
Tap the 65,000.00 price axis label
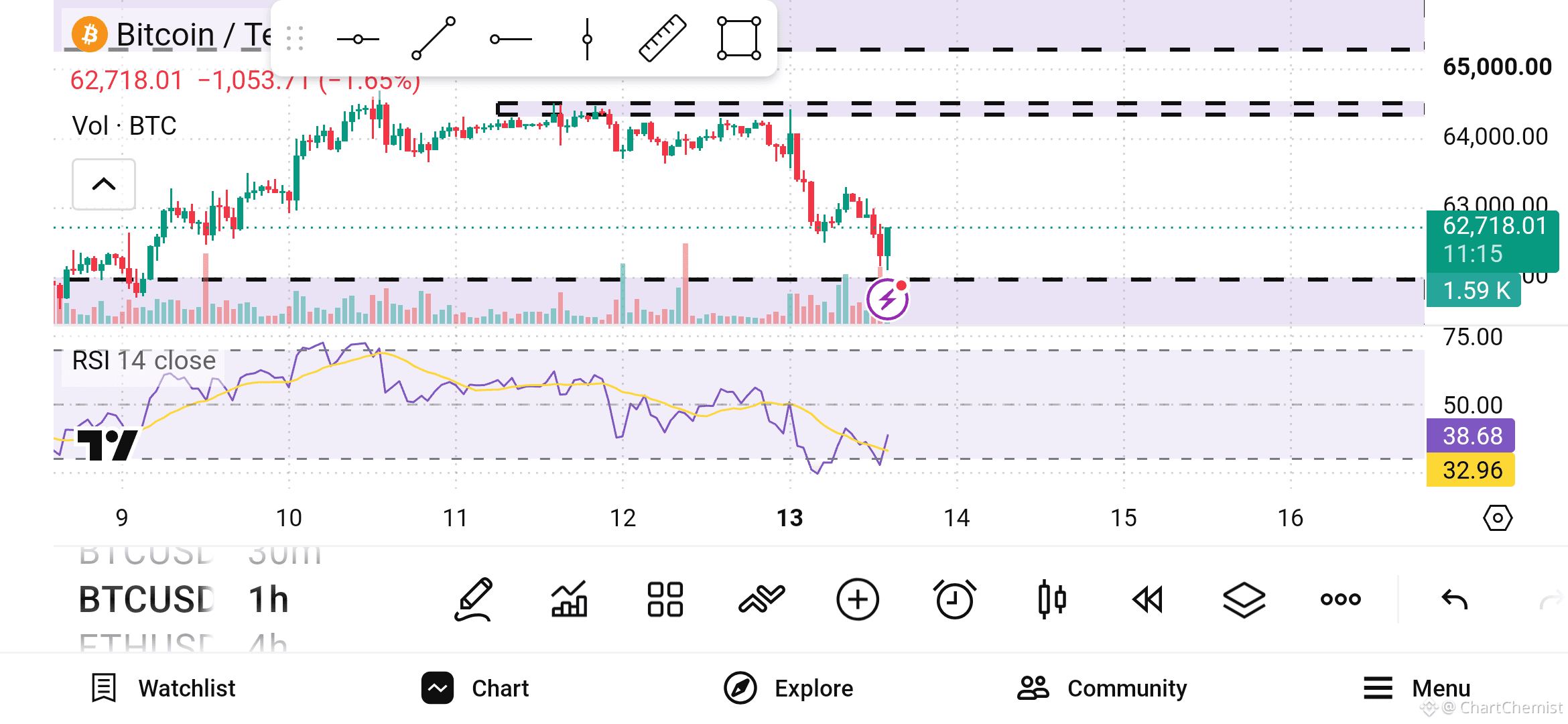tap(1497, 67)
